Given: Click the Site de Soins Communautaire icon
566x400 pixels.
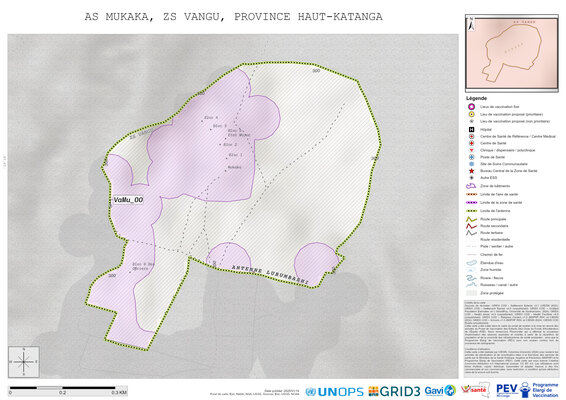Looking at the screenshot, I should point(471,164).
